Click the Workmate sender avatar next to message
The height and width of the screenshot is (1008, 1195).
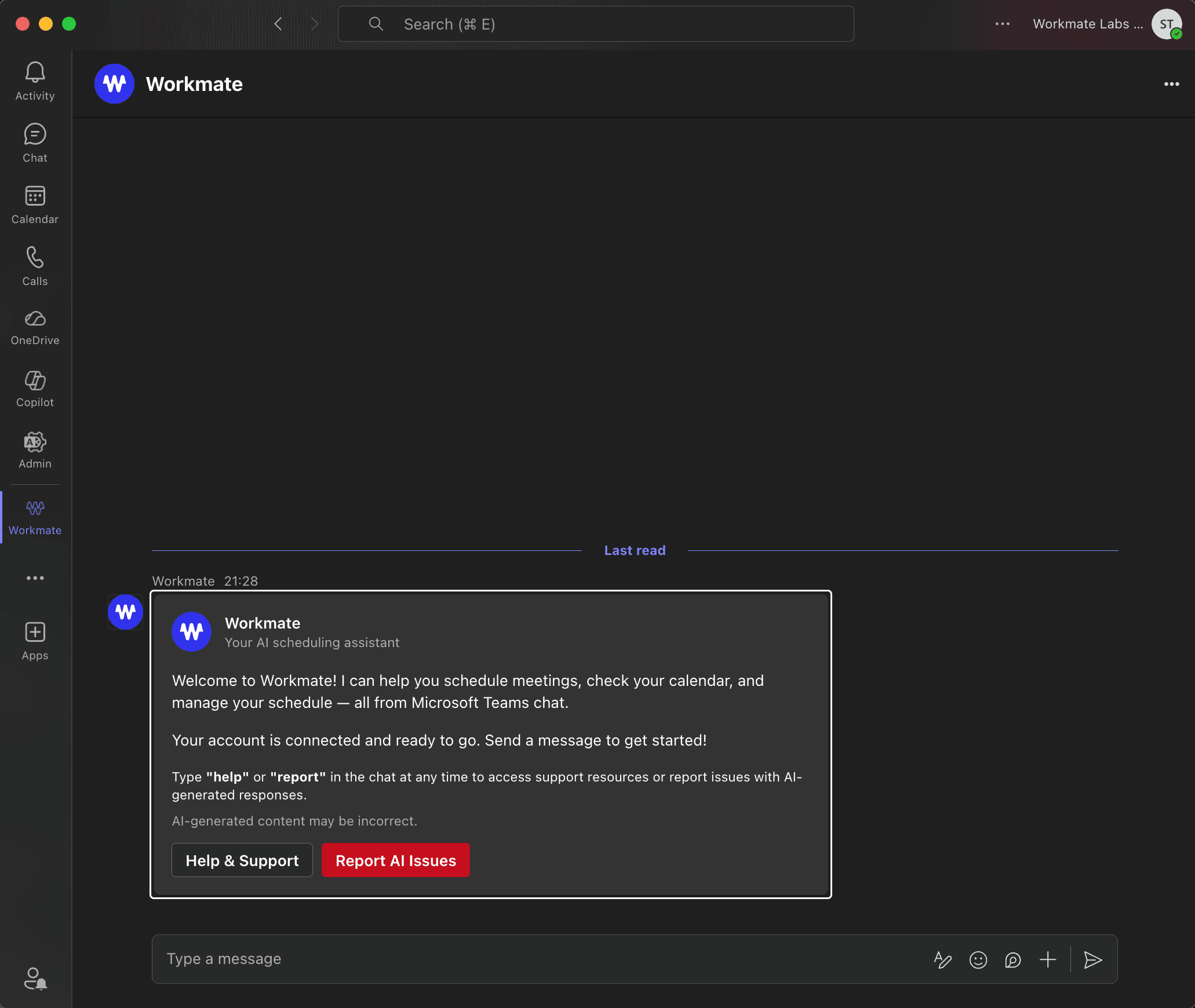click(125, 612)
